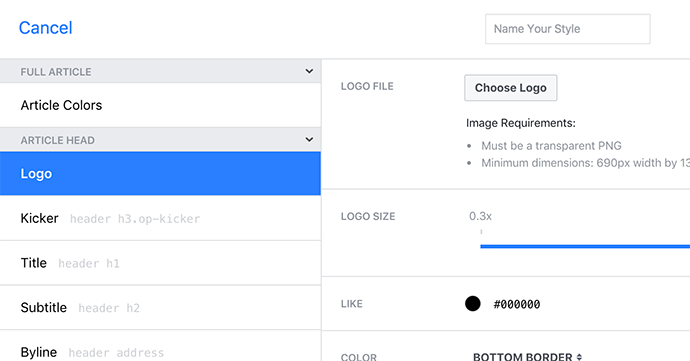Click the Full Article header label
690x361 pixels.
pos(56,72)
